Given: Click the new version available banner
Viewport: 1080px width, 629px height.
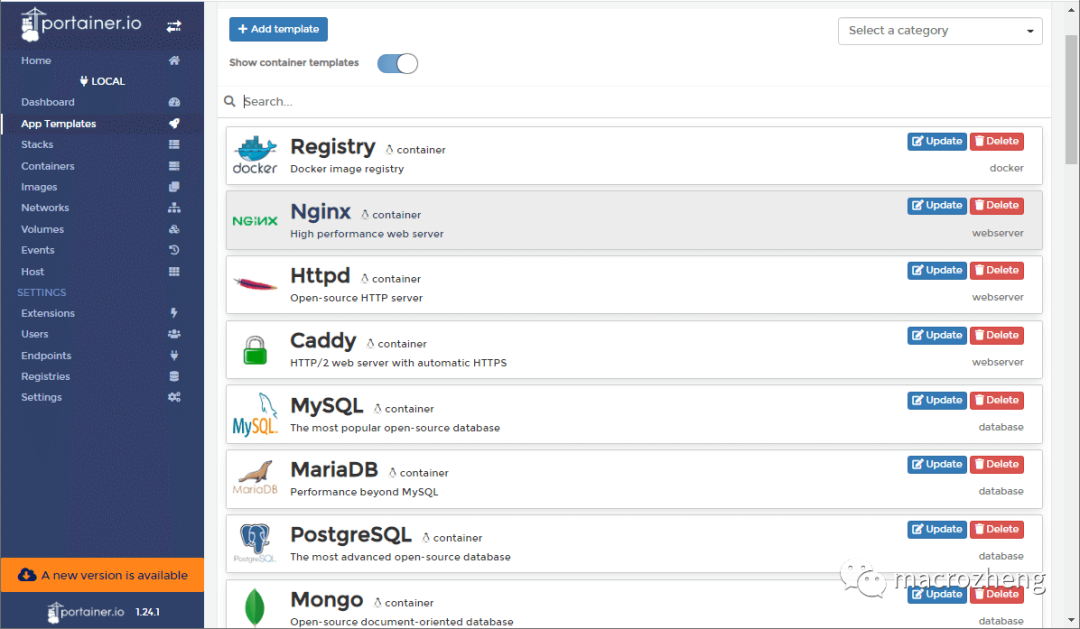Looking at the screenshot, I should (102, 575).
